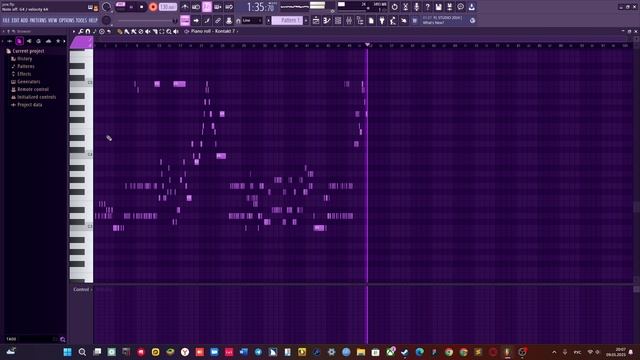Open Windows taskbar search
Viewport: 640px width, 360px height.
pyautogui.click(x=82, y=352)
